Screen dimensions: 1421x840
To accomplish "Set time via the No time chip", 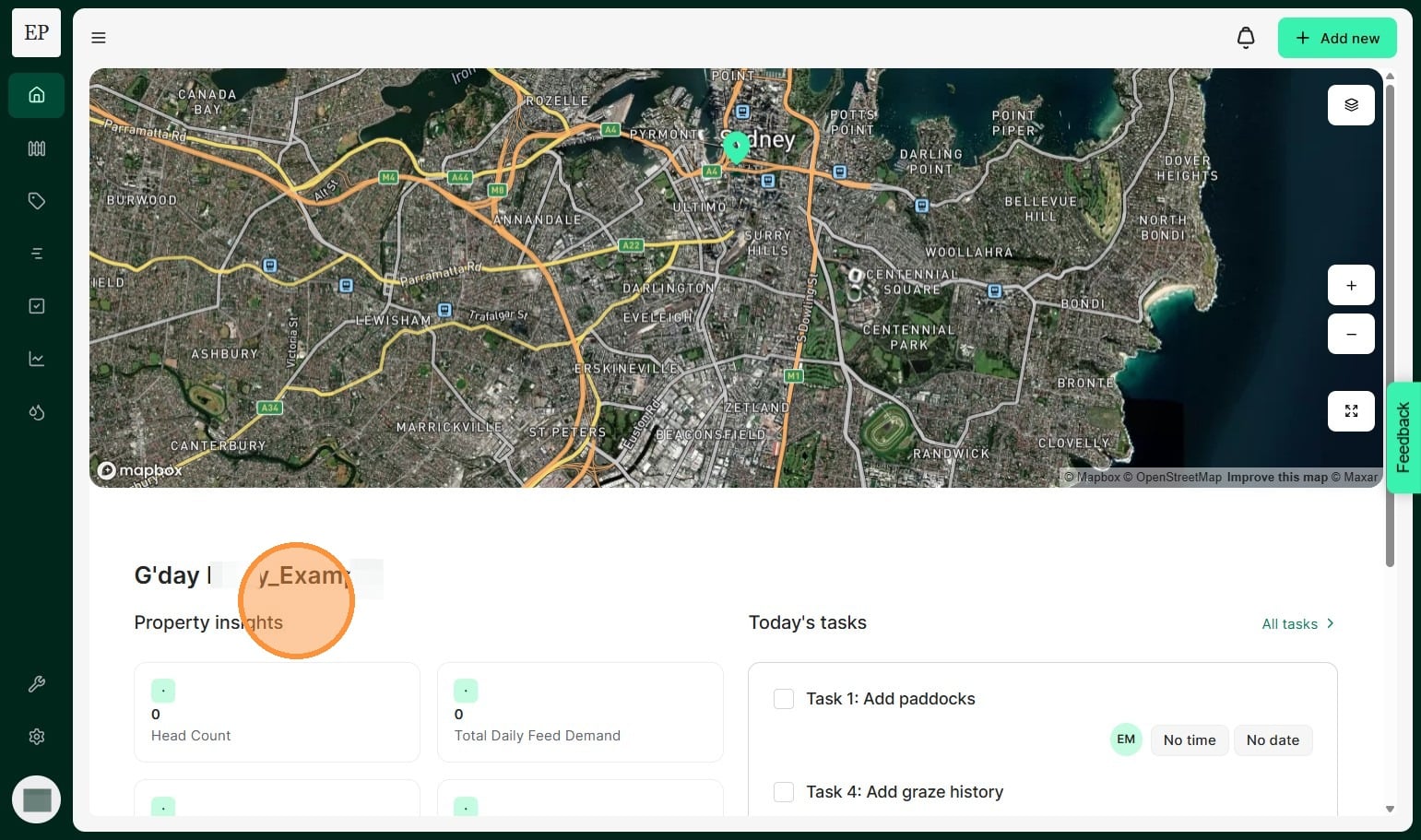I will click(1190, 740).
